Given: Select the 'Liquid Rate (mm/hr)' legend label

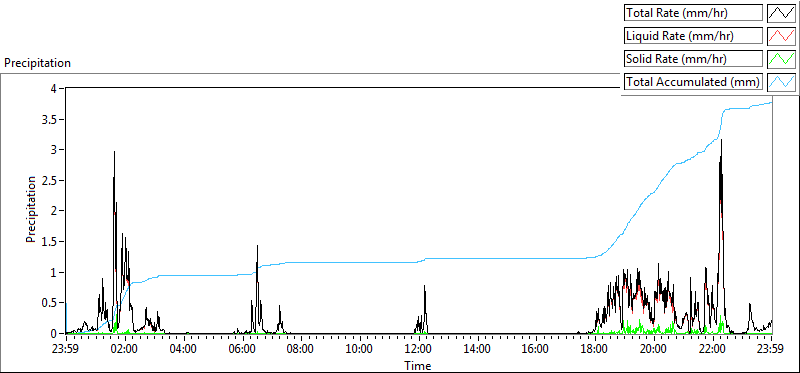Looking at the screenshot, I should [x=693, y=36].
